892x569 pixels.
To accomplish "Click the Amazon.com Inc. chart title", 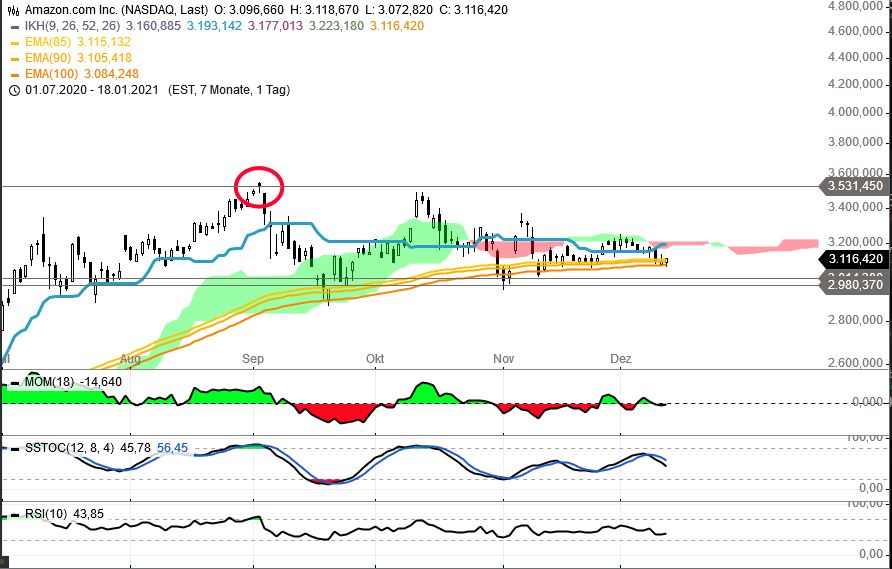I will pyautogui.click(x=116, y=10).
